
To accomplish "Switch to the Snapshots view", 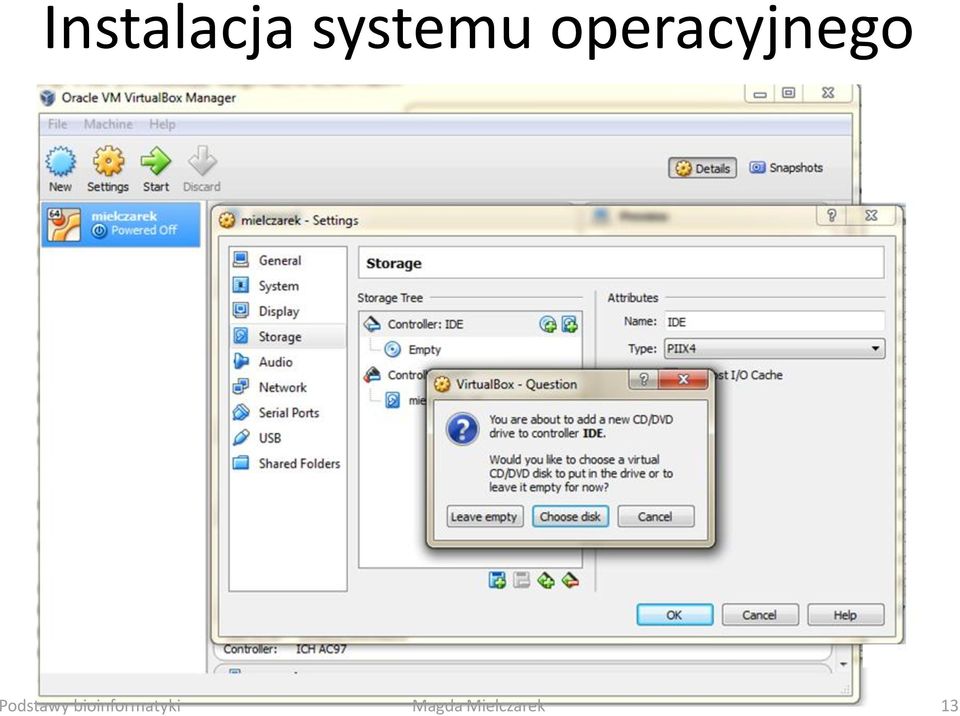I will click(786, 168).
